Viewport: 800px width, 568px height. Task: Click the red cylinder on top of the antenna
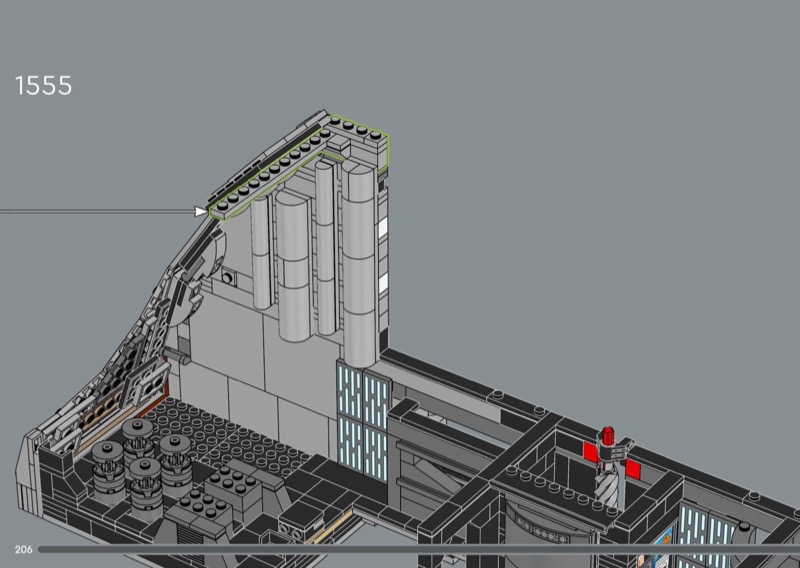coord(606,439)
